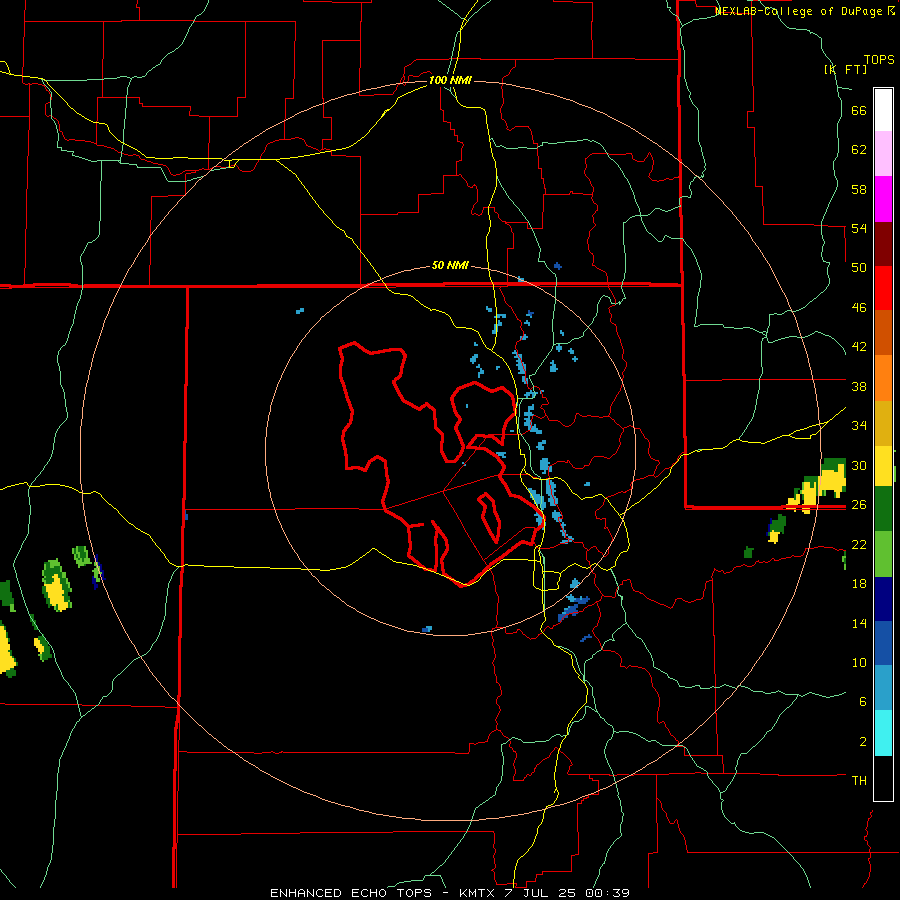Click the "46" legend value
The height and width of the screenshot is (900, 900).
coord(859,307)
